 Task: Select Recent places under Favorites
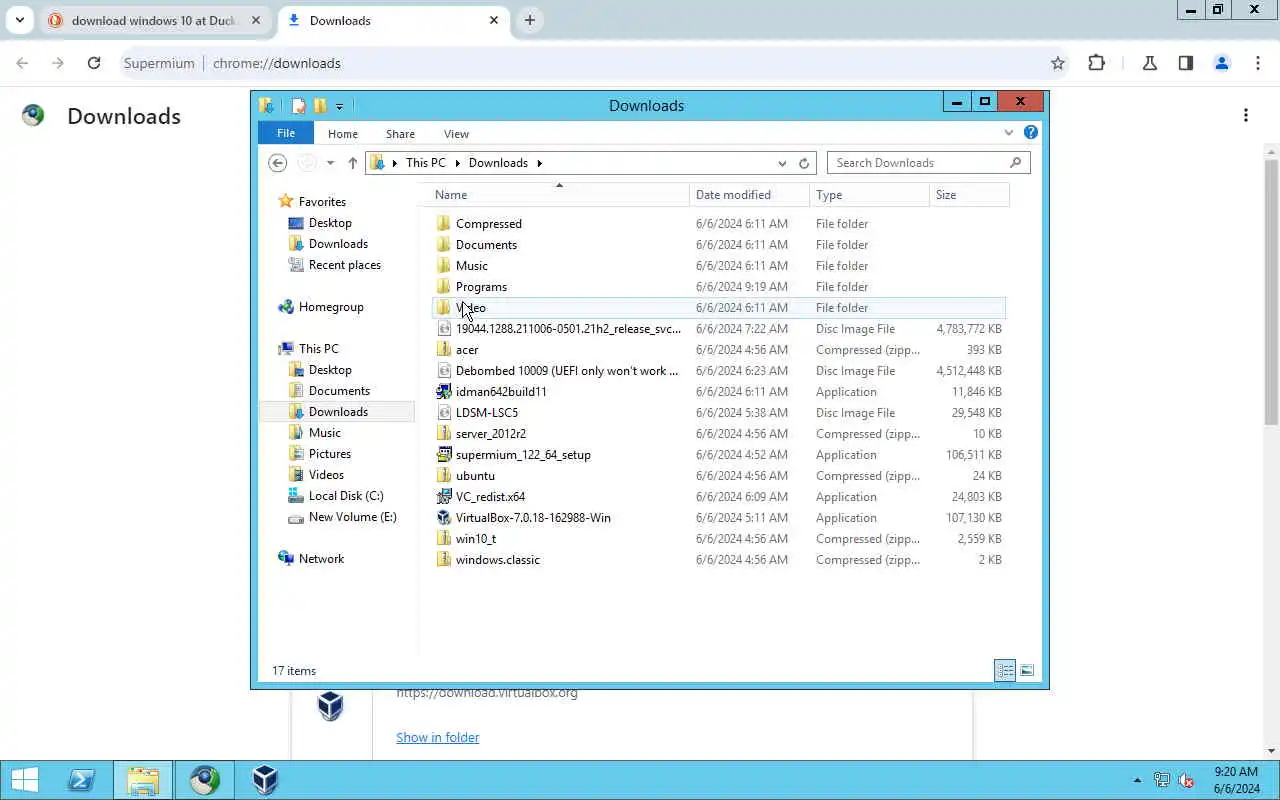(x=345, y=265)
